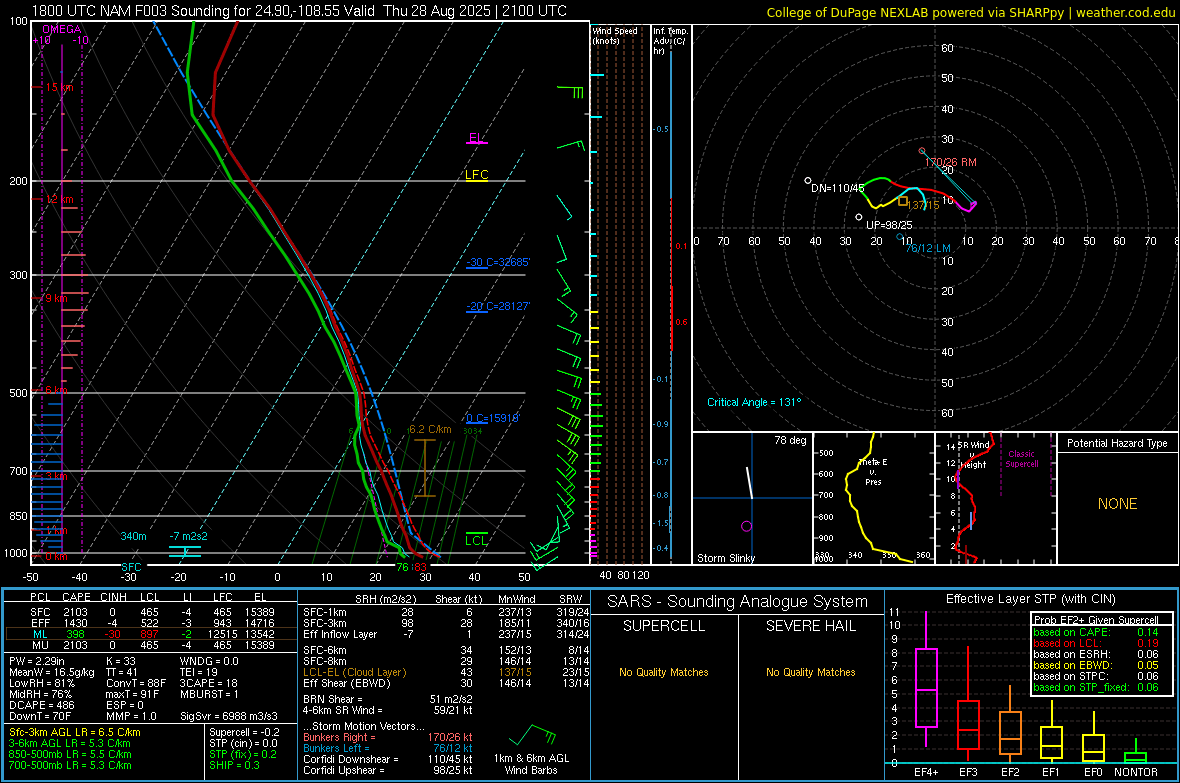Click the sounding title with 24.90,-108.55 coordinates
Viewport: 1180px width, 783px height.
(299, 11)
